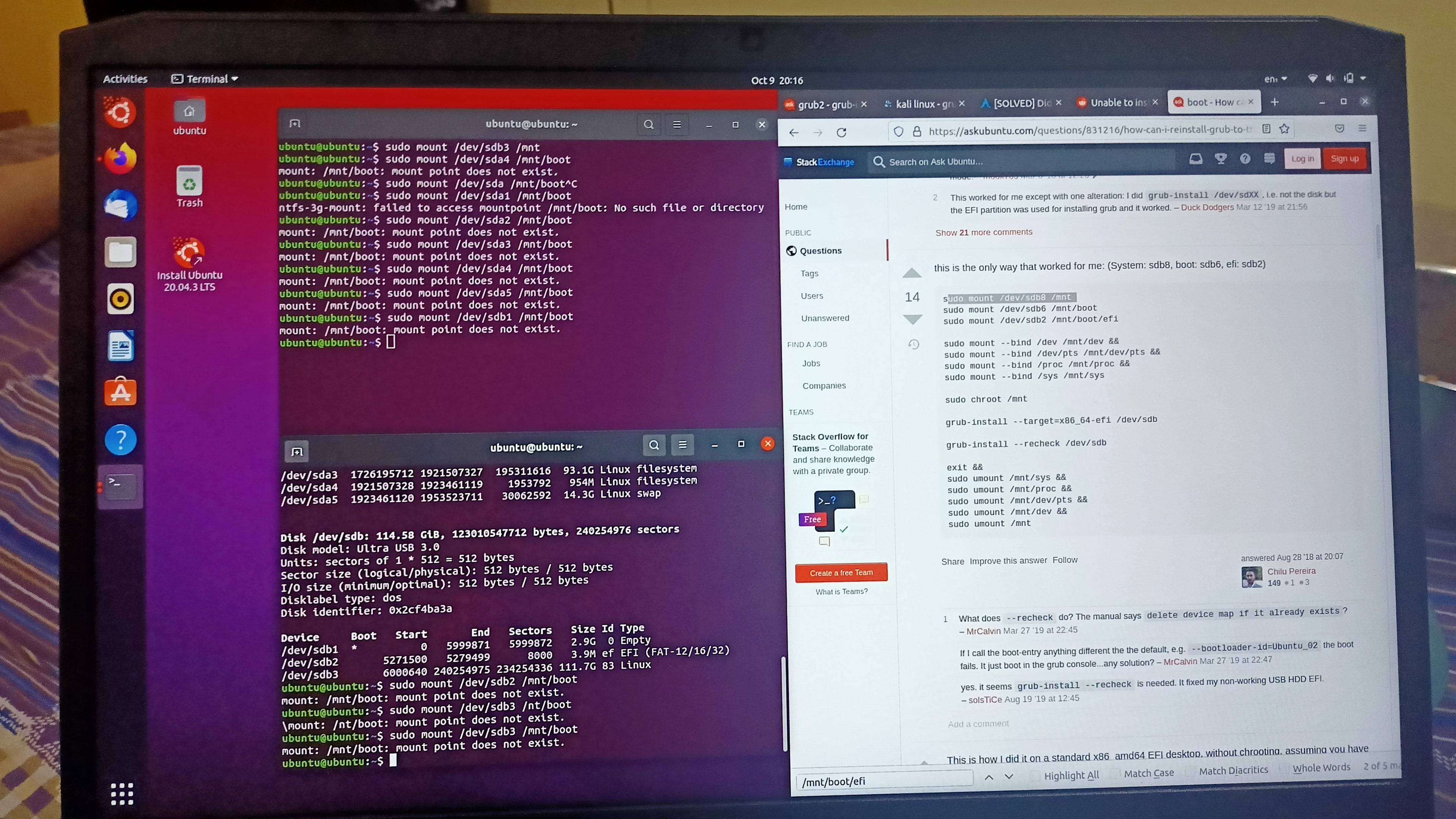Click the Sign up button
This screenshot has height=819, width=1456.
click(x=1344, y=159)
